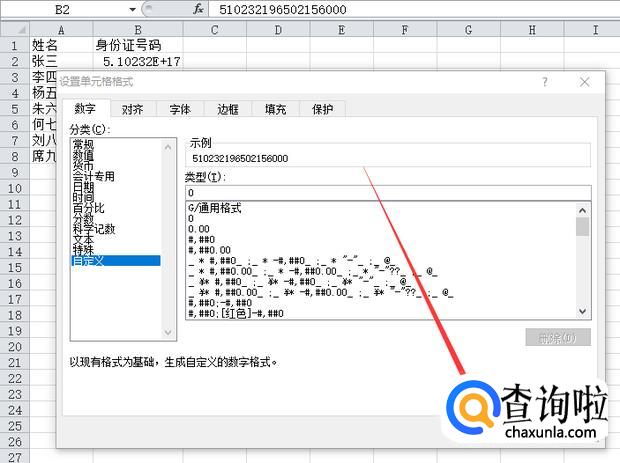Viewport: 620px width, 463px height.
Task: Select 货币 in the category list
Action: pos(83,165)
